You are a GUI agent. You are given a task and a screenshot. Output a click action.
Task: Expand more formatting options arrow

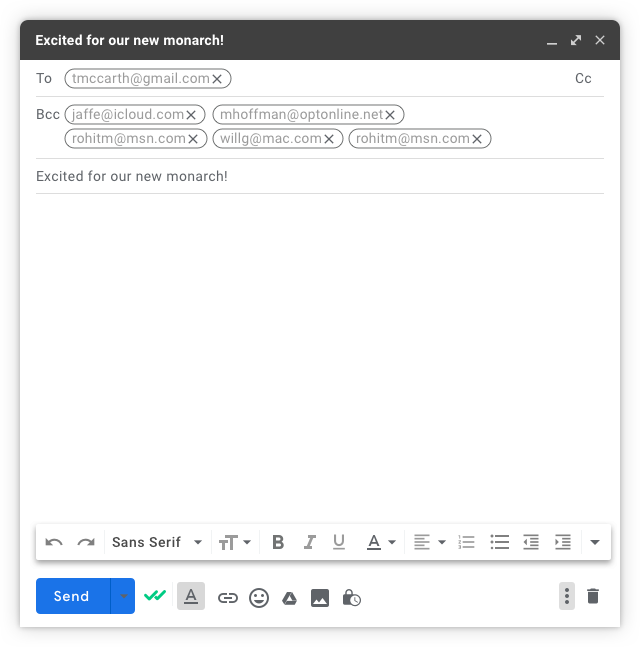pos(595,542)
